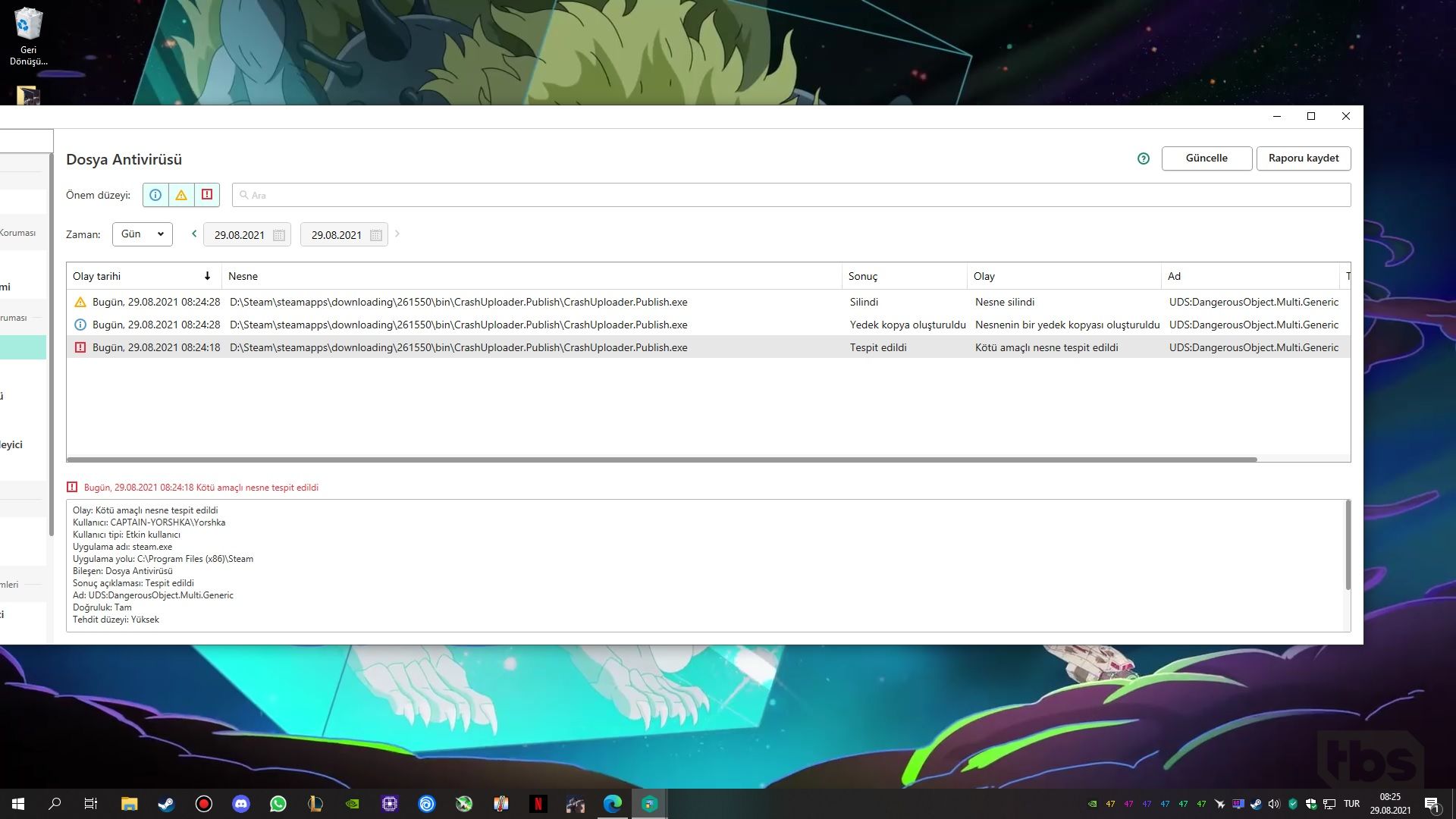Open Steam from the taskbar
Screen dimensions: 1456x819
(166, 804)
